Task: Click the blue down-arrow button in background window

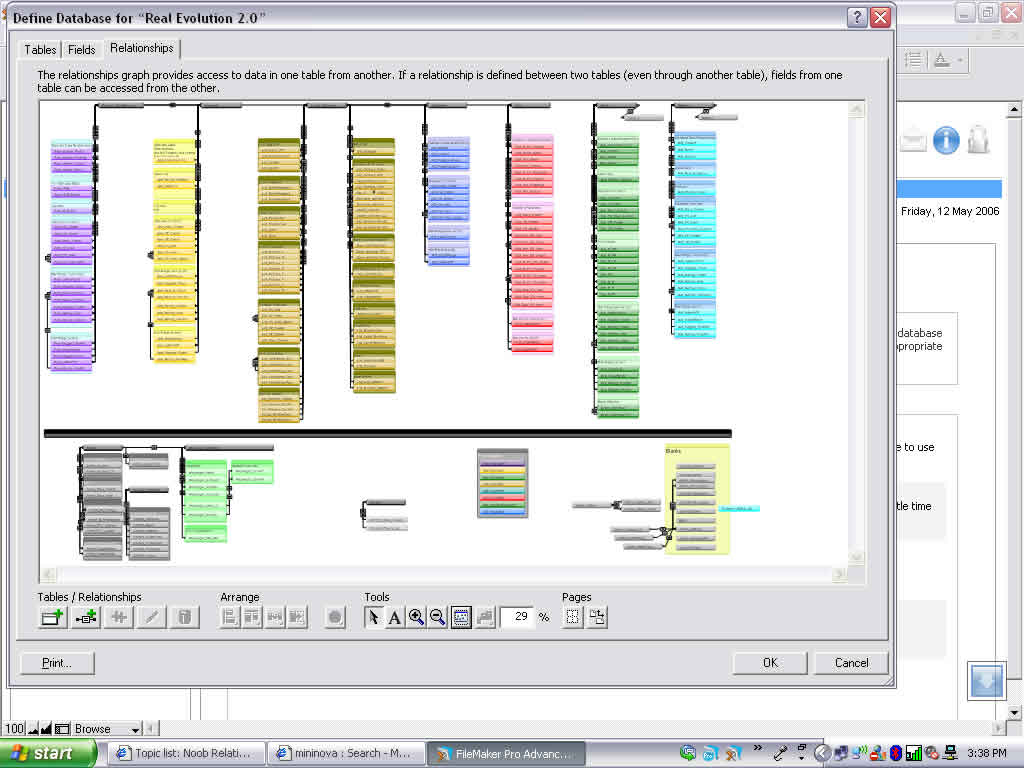Action: tap(986, 680)
